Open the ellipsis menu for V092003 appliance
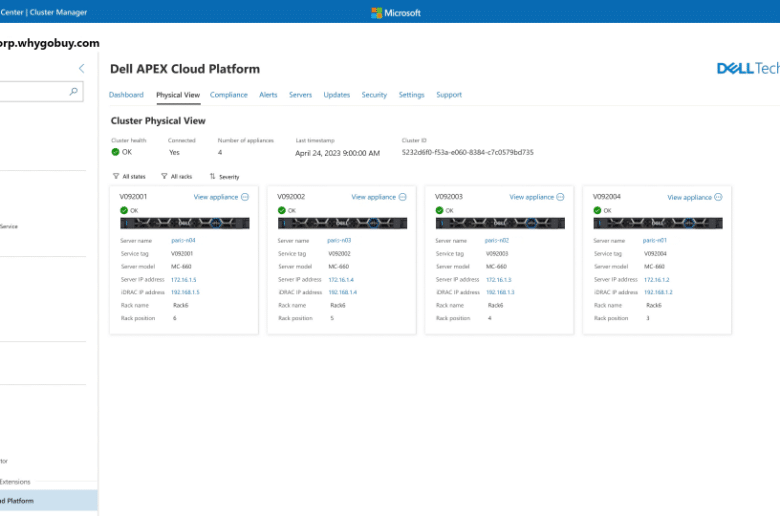Viewport: 780px width, 516px height. (560, 197)
